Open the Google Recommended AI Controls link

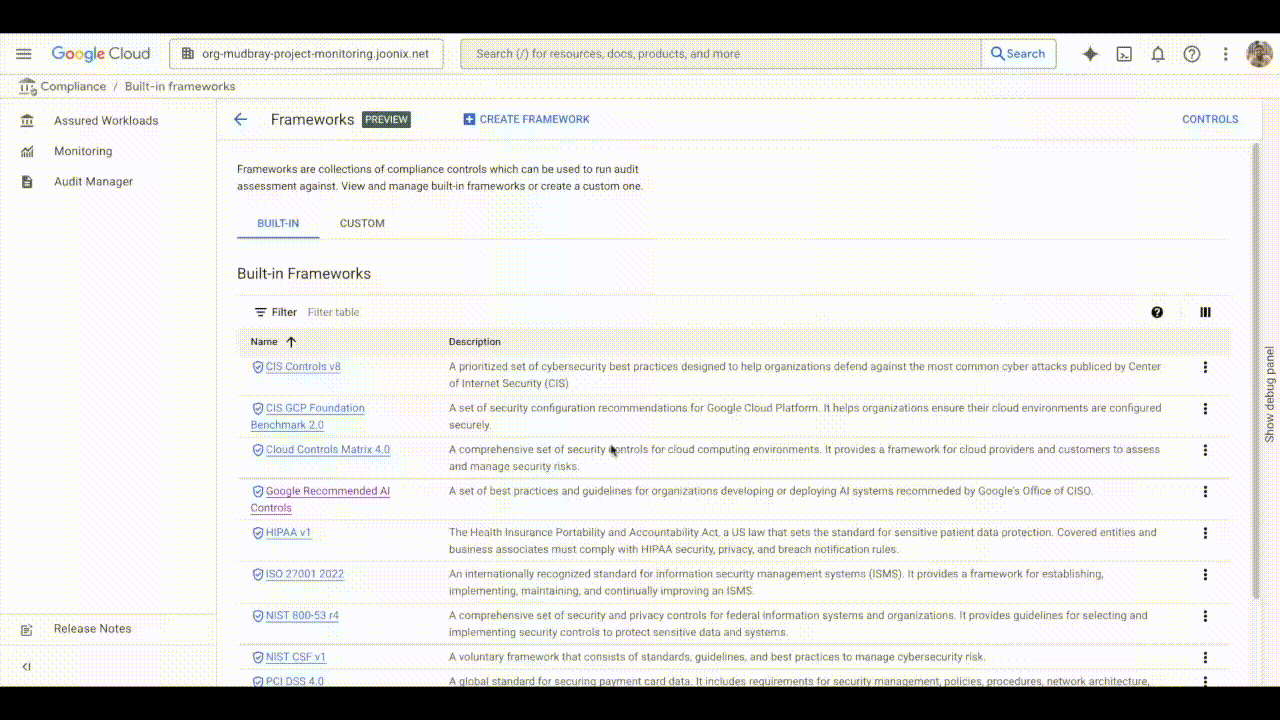(320, 499)
